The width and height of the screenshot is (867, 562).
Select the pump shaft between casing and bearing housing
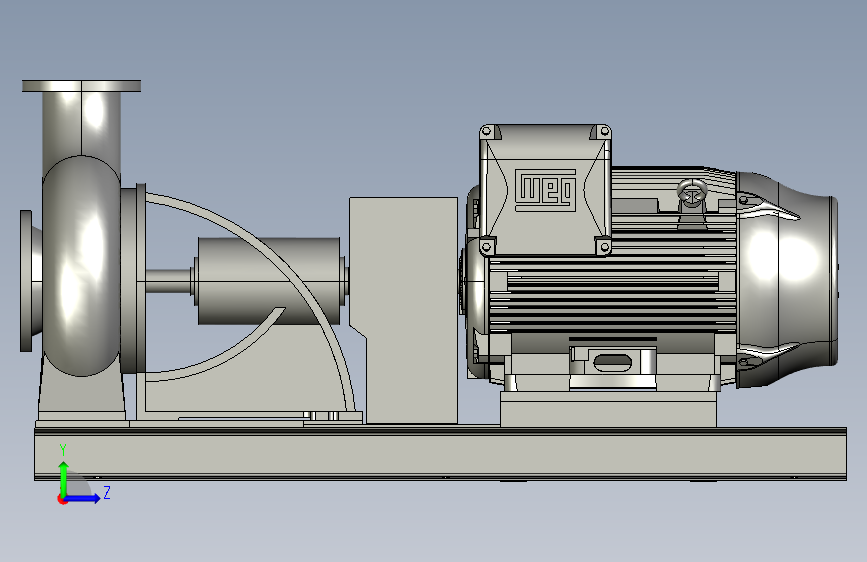[169, 281]
